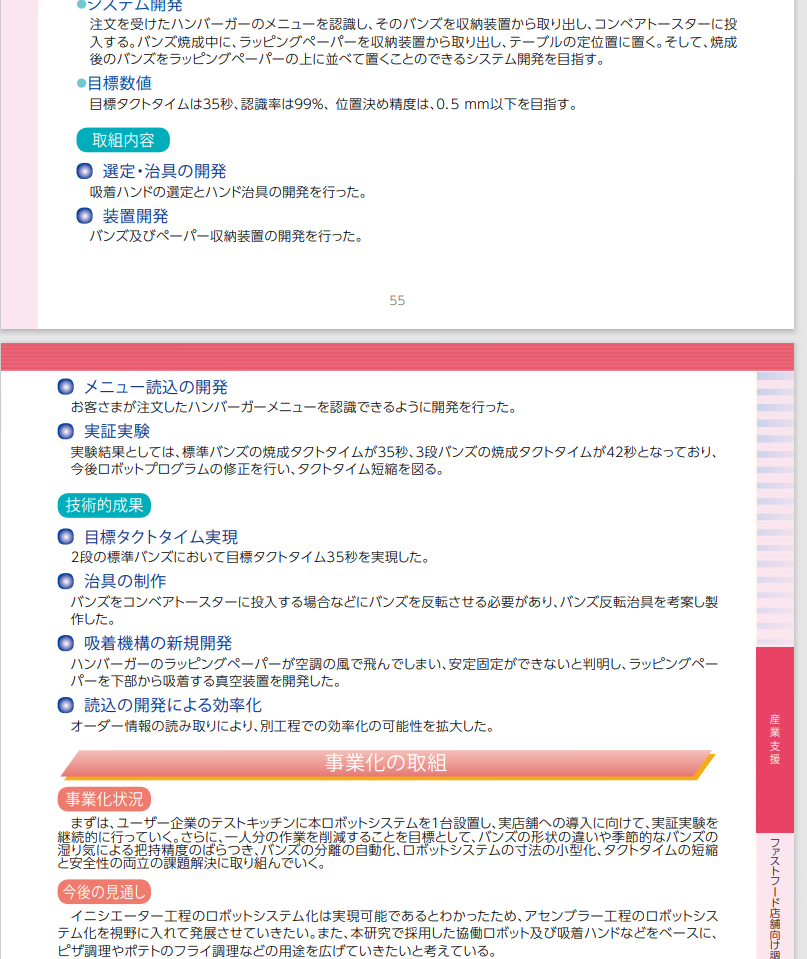
Task: Click the 実証実験 heading
Action: pos(117,431)
